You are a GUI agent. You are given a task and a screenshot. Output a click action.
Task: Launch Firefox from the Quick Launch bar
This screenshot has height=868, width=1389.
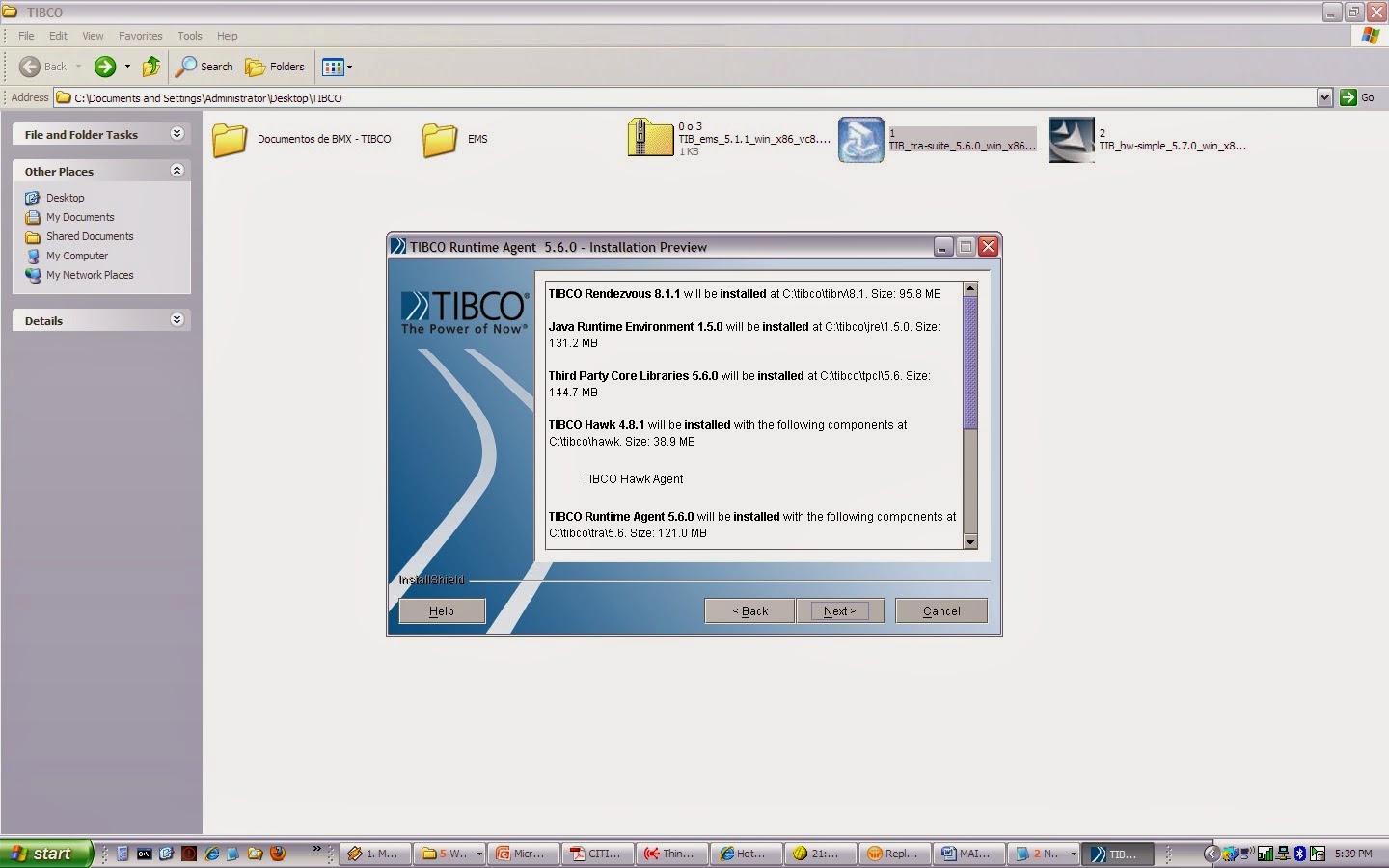point(278,854)
